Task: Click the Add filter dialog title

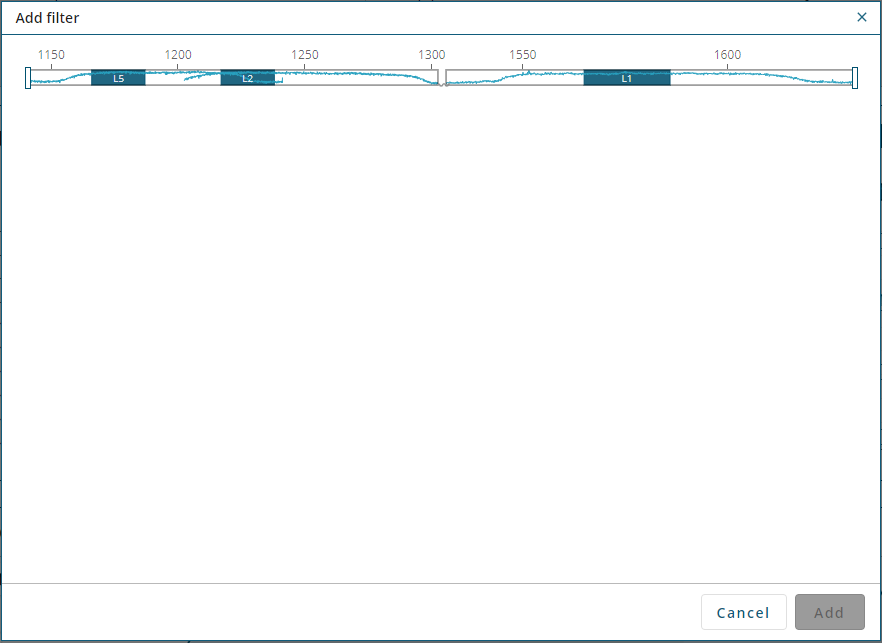Action: point(47,18)
